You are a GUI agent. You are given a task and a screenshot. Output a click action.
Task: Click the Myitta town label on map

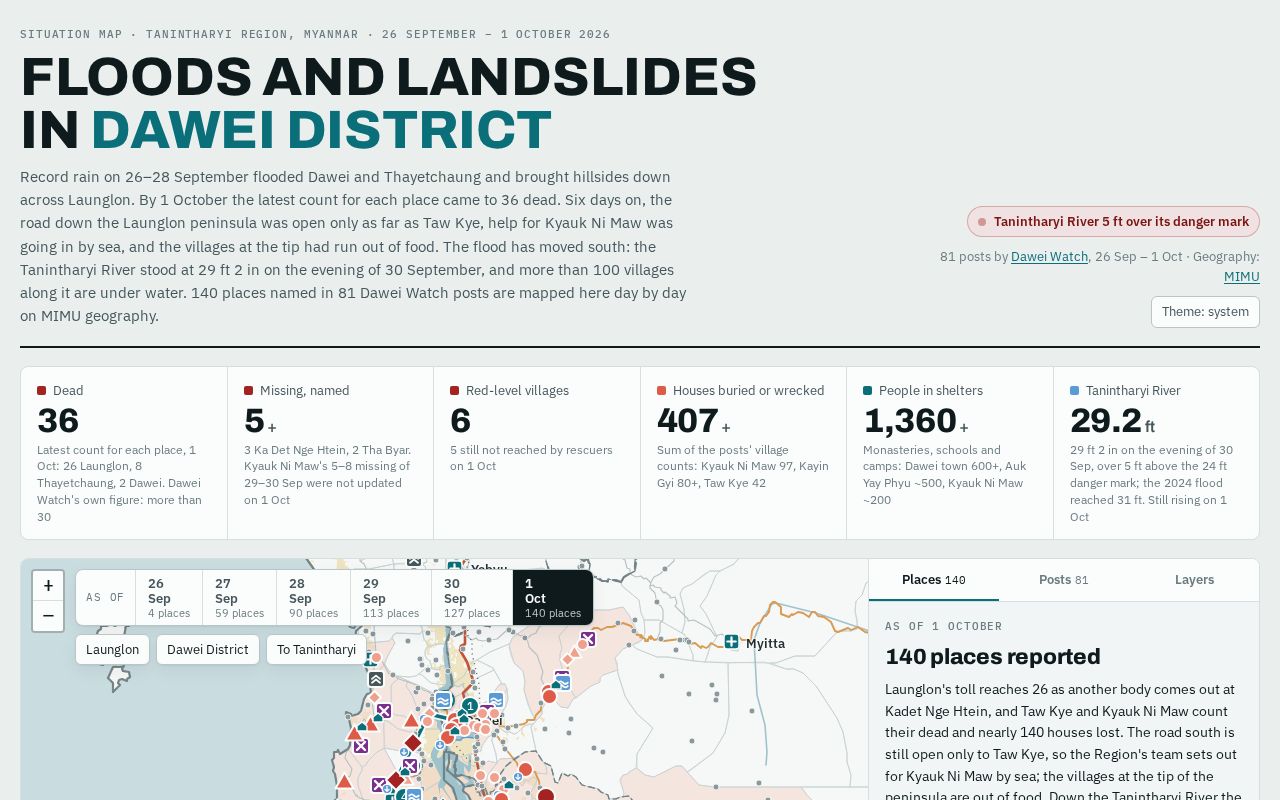click(x=765, y=643)
